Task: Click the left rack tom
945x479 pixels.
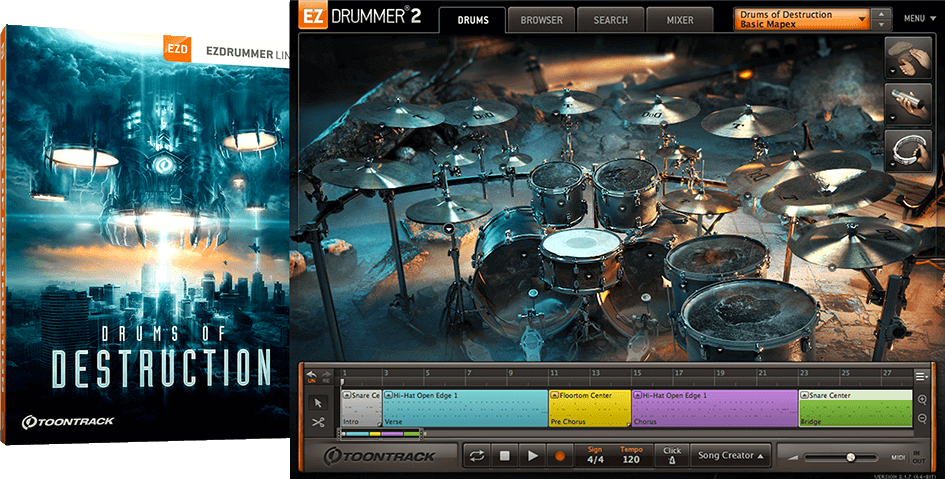Action: point(558,192)
